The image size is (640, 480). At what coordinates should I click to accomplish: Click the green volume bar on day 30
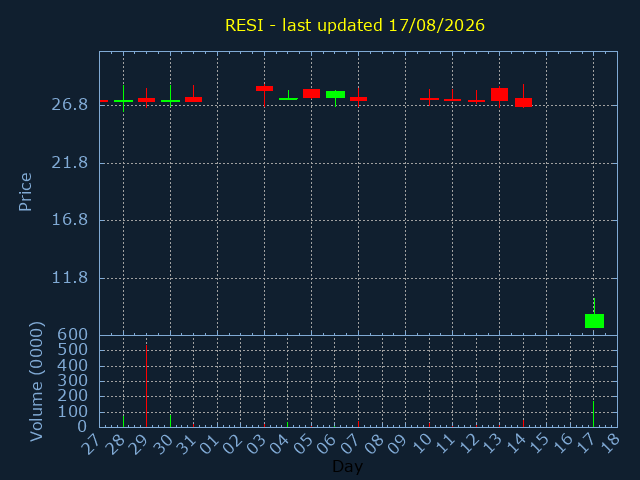(170, 421)
